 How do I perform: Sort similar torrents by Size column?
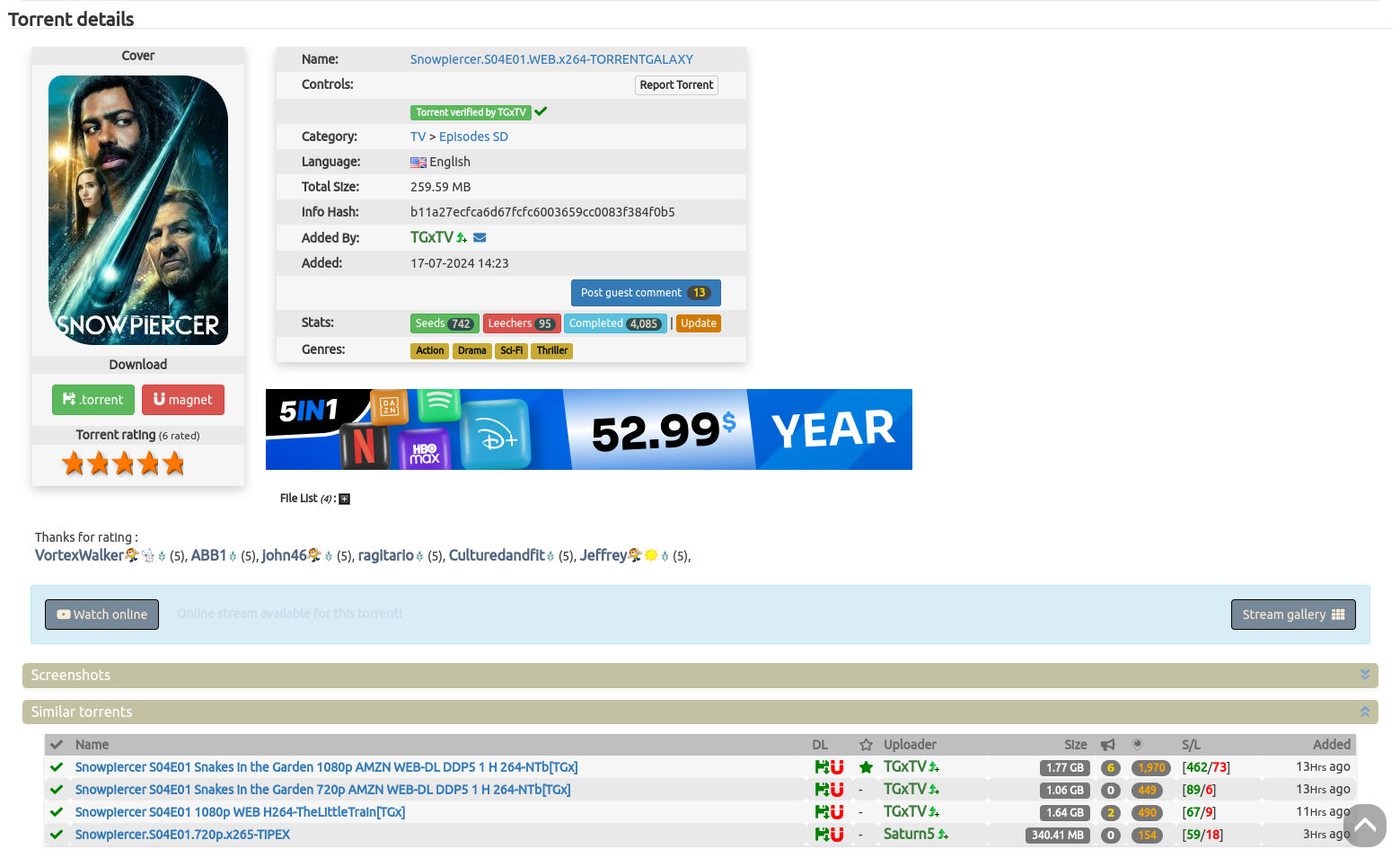point(1076,745)
